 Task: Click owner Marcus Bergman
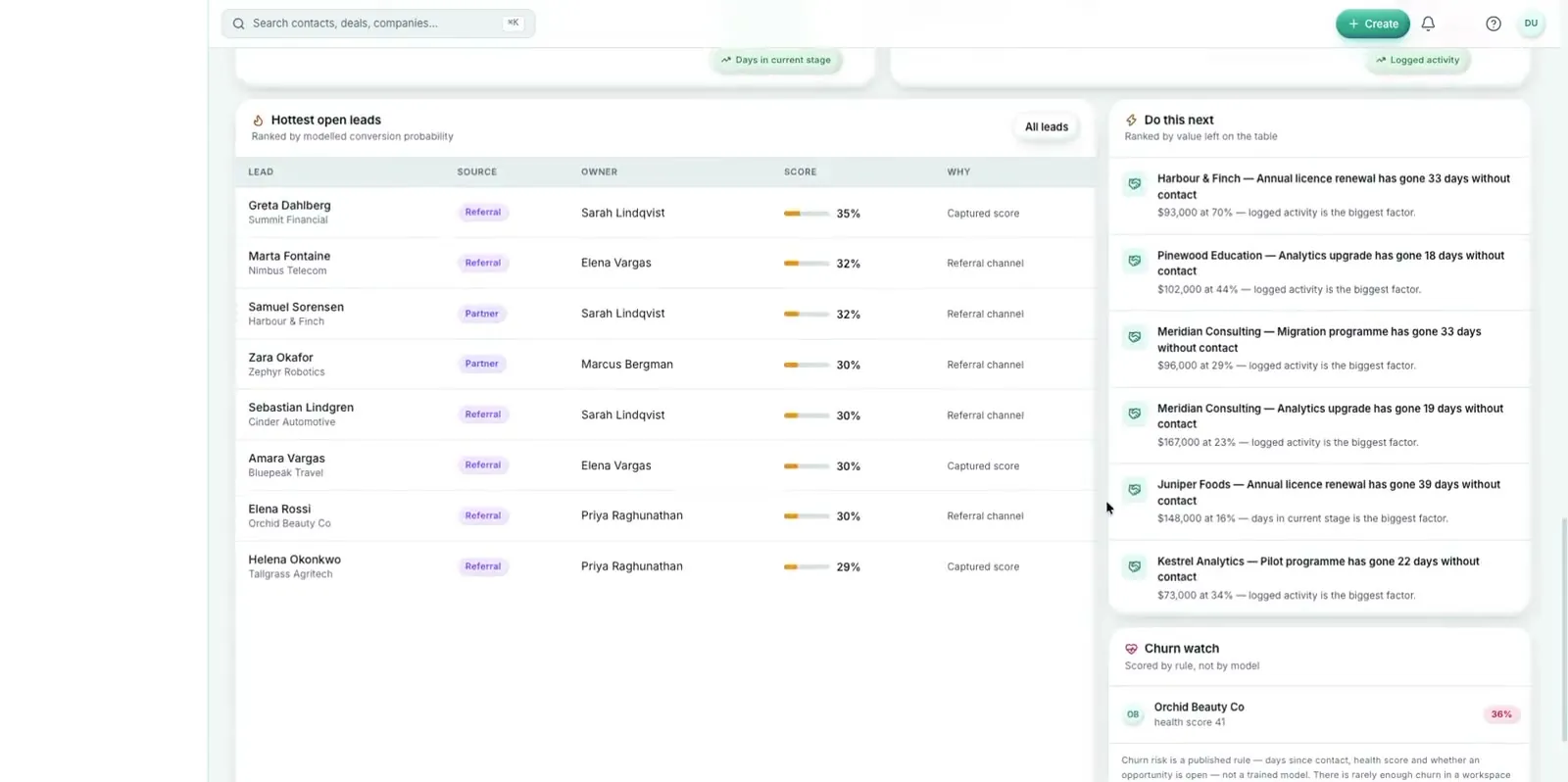click(x=627, y=365)
